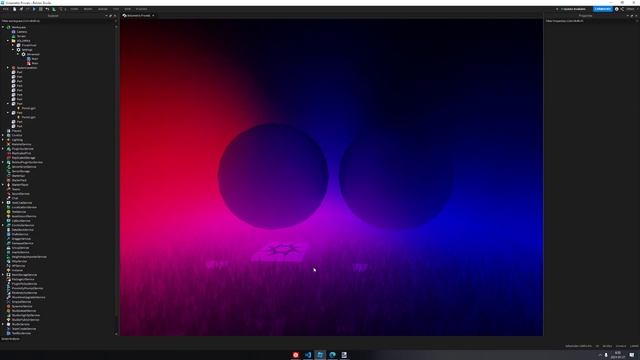The width and height of the screenshot is (640, 360).
Task: Click the Undo arrow icon
Action: (47, 9)
